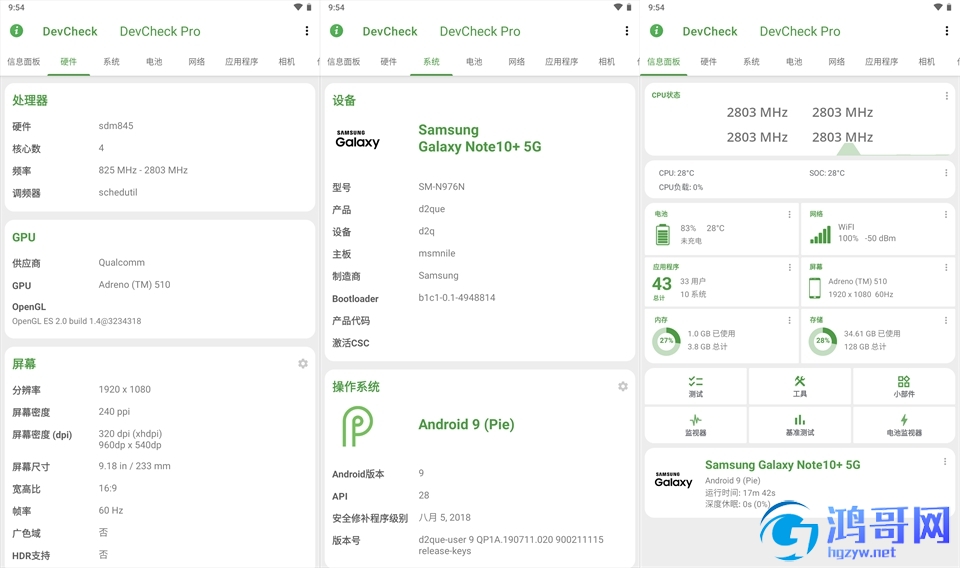Open the overflow menu in the right screen header
Image resolution: width=960 pixels, height=568 pixels.
[x=947, y=31]
